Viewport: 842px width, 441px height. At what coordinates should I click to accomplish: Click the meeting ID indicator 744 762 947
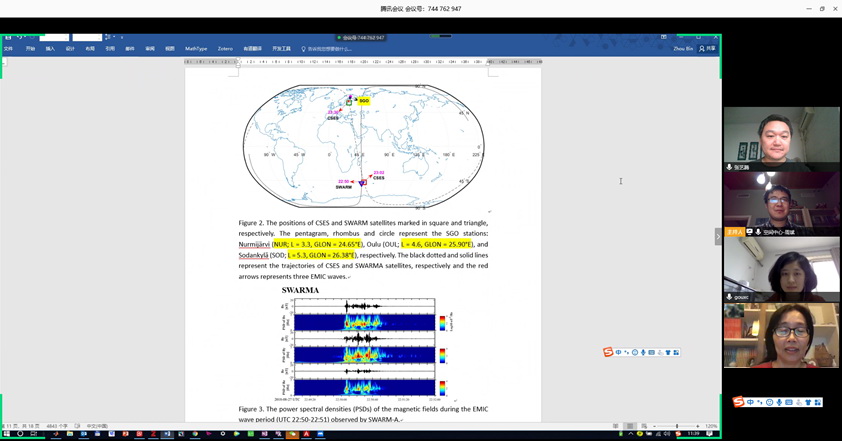360,38
